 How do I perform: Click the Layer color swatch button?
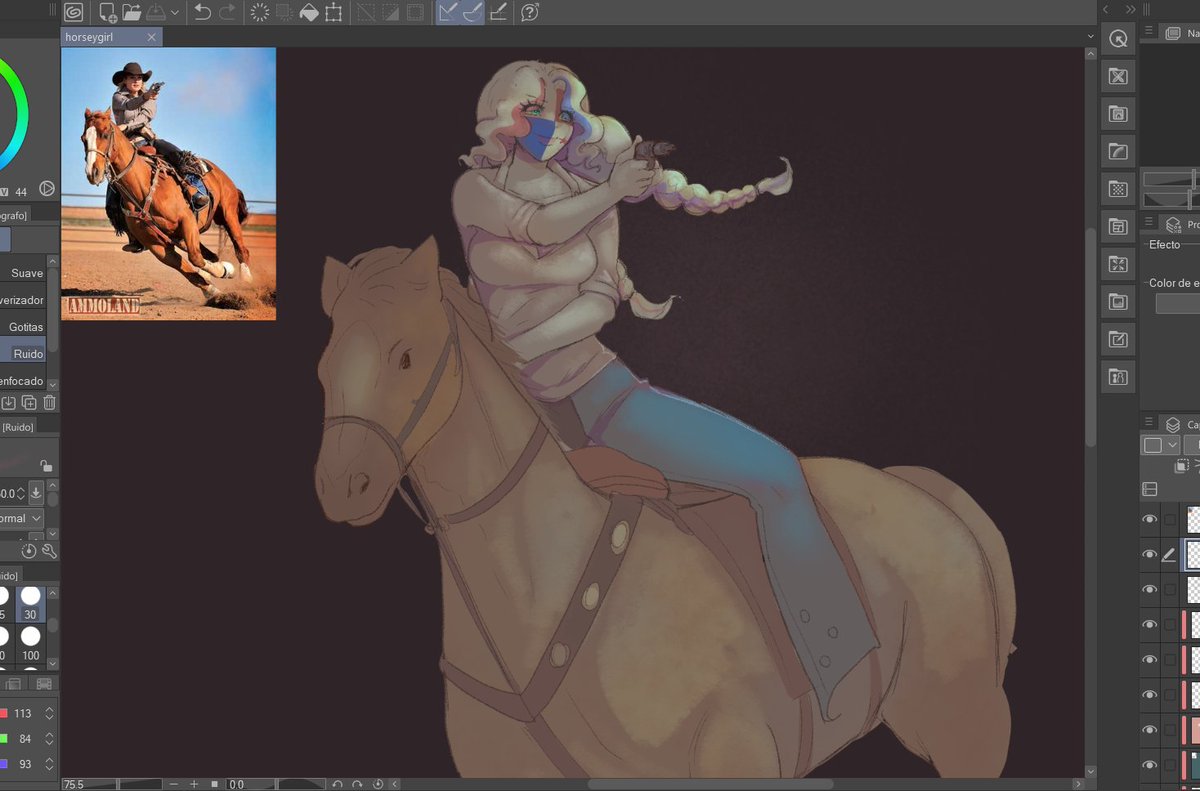(1178, 303)
